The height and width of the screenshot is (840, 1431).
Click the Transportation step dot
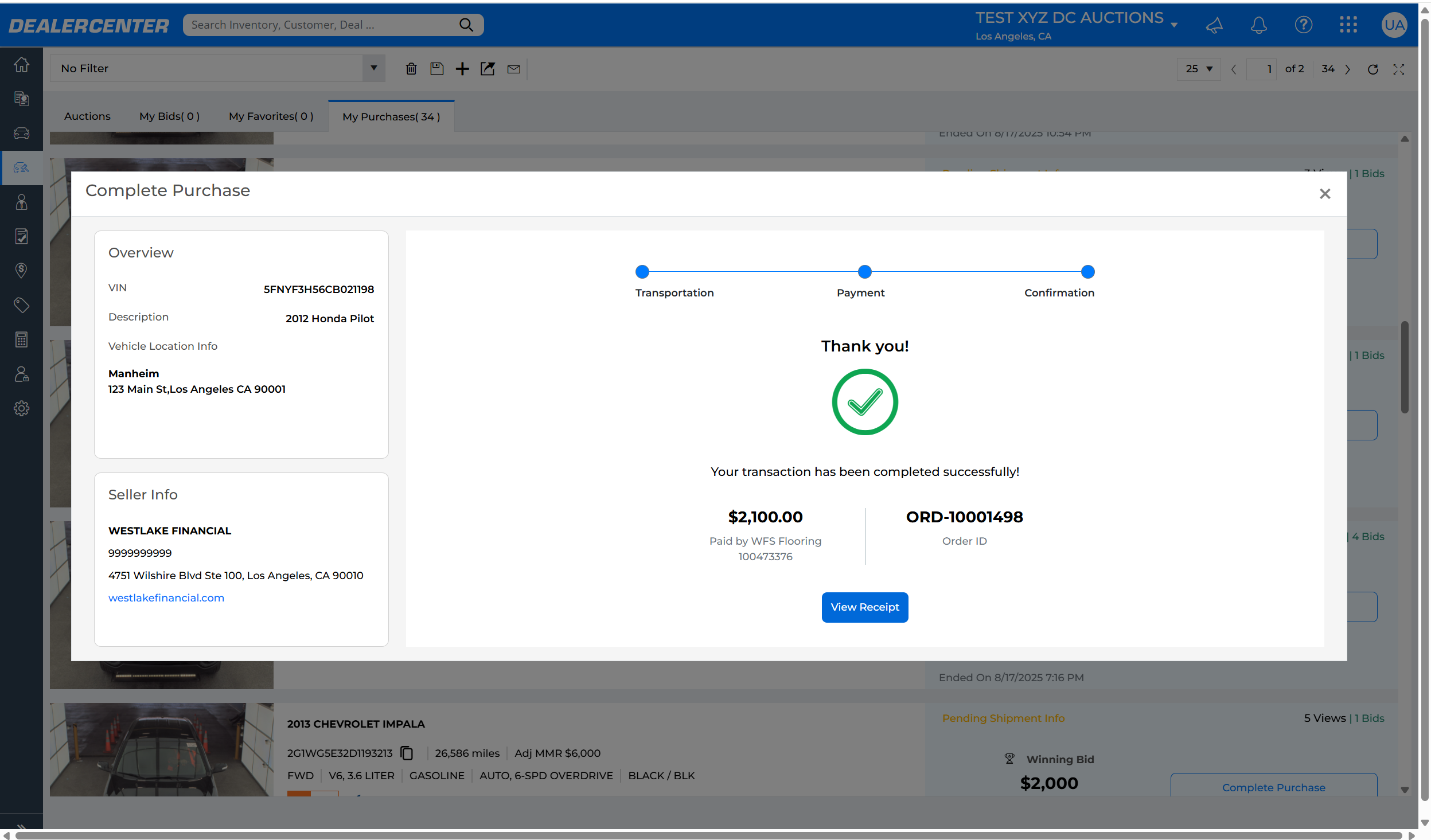642,272
